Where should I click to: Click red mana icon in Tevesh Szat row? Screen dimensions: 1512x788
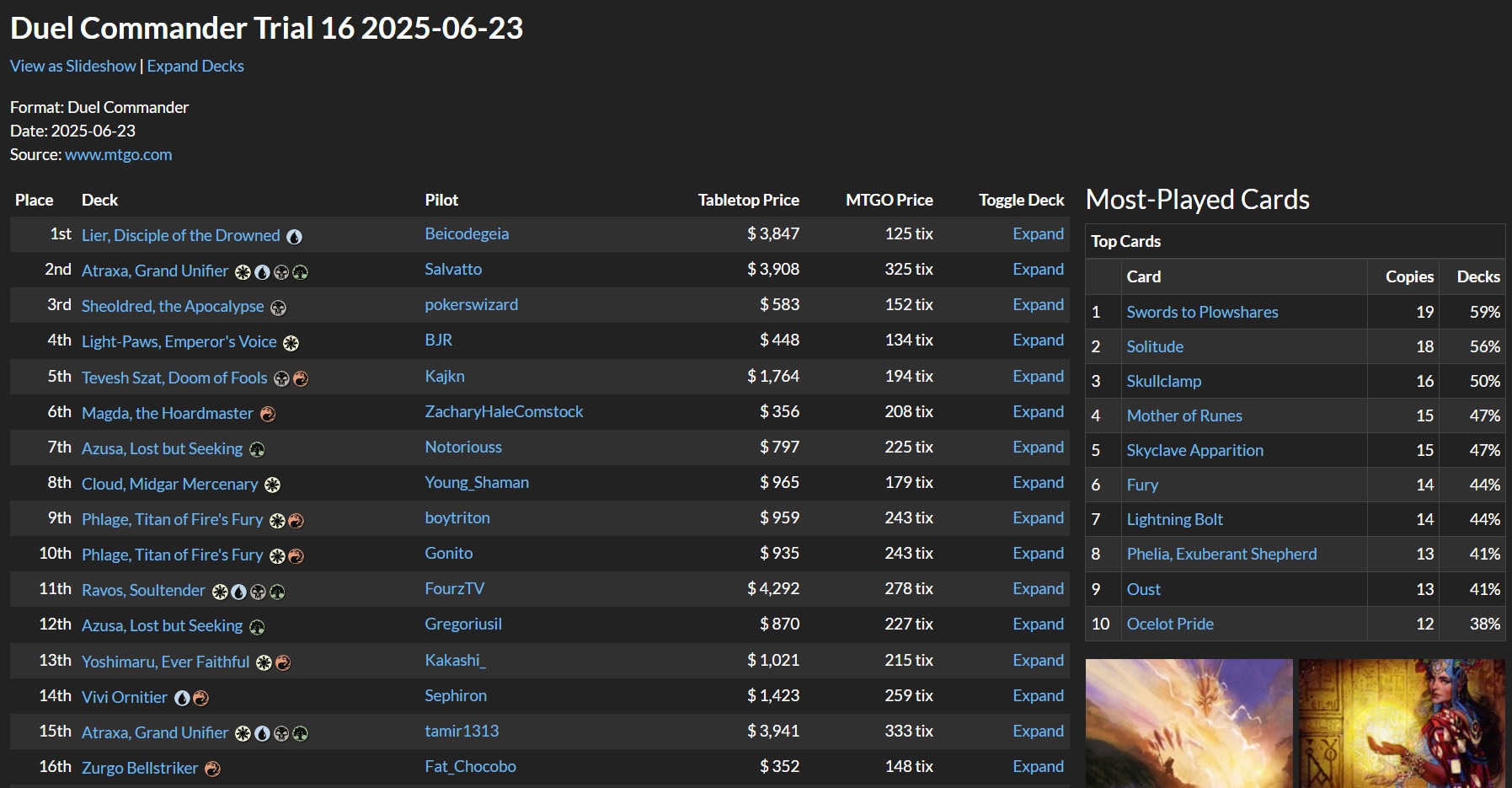click(x=301, y=379)
